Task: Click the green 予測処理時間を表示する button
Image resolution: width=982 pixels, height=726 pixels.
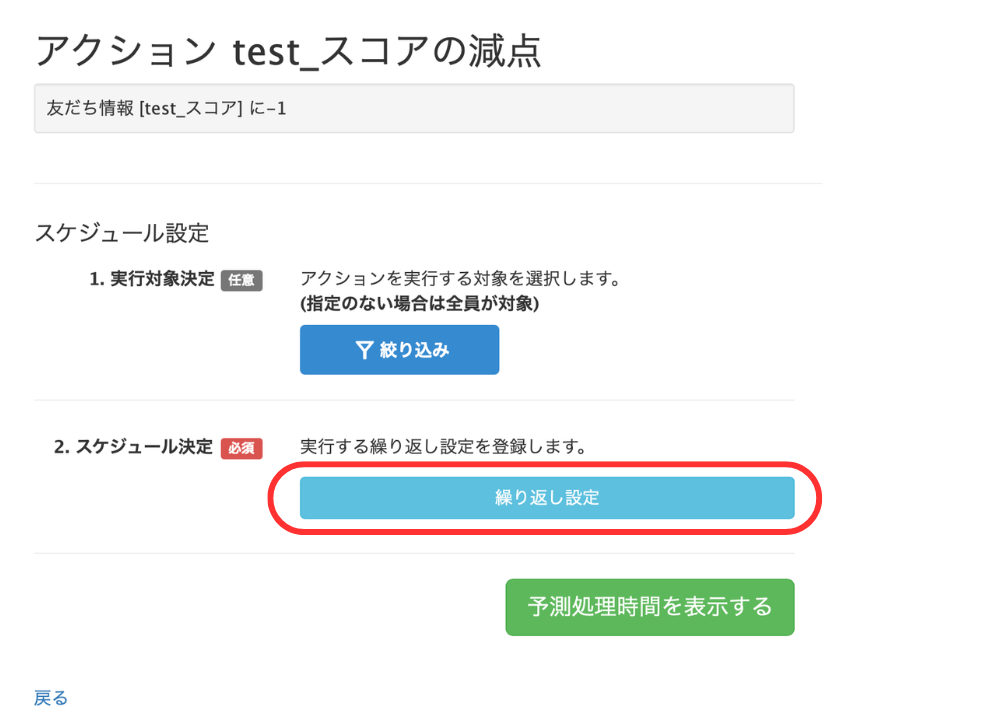Action: click(x=649, y=607)
